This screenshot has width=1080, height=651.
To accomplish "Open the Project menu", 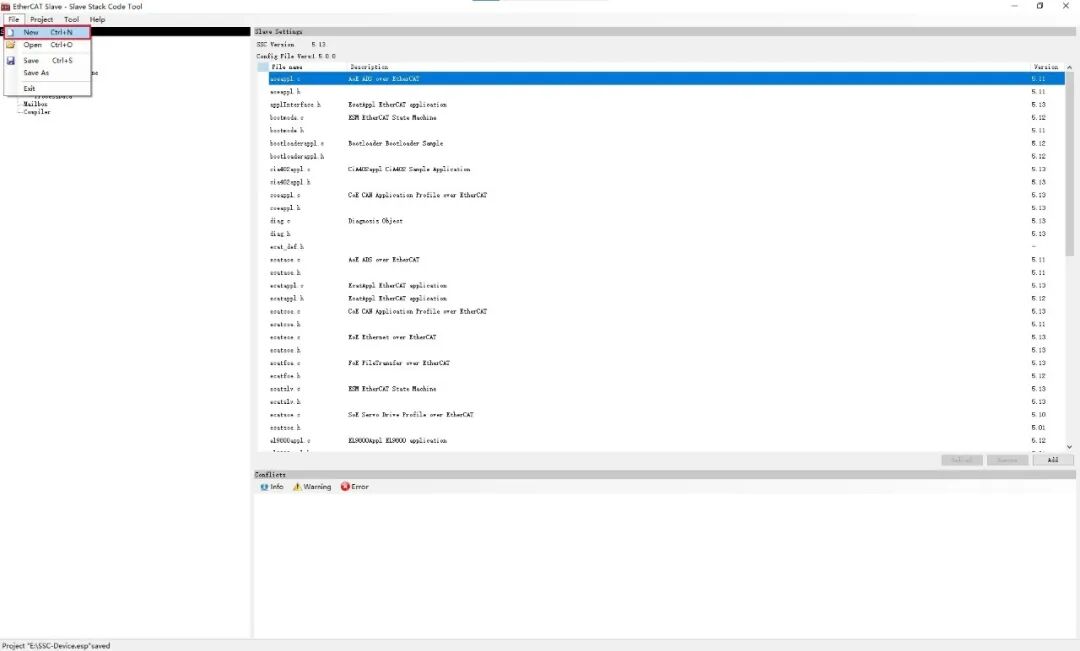I will pyautogui.click(x=41, y=19).
